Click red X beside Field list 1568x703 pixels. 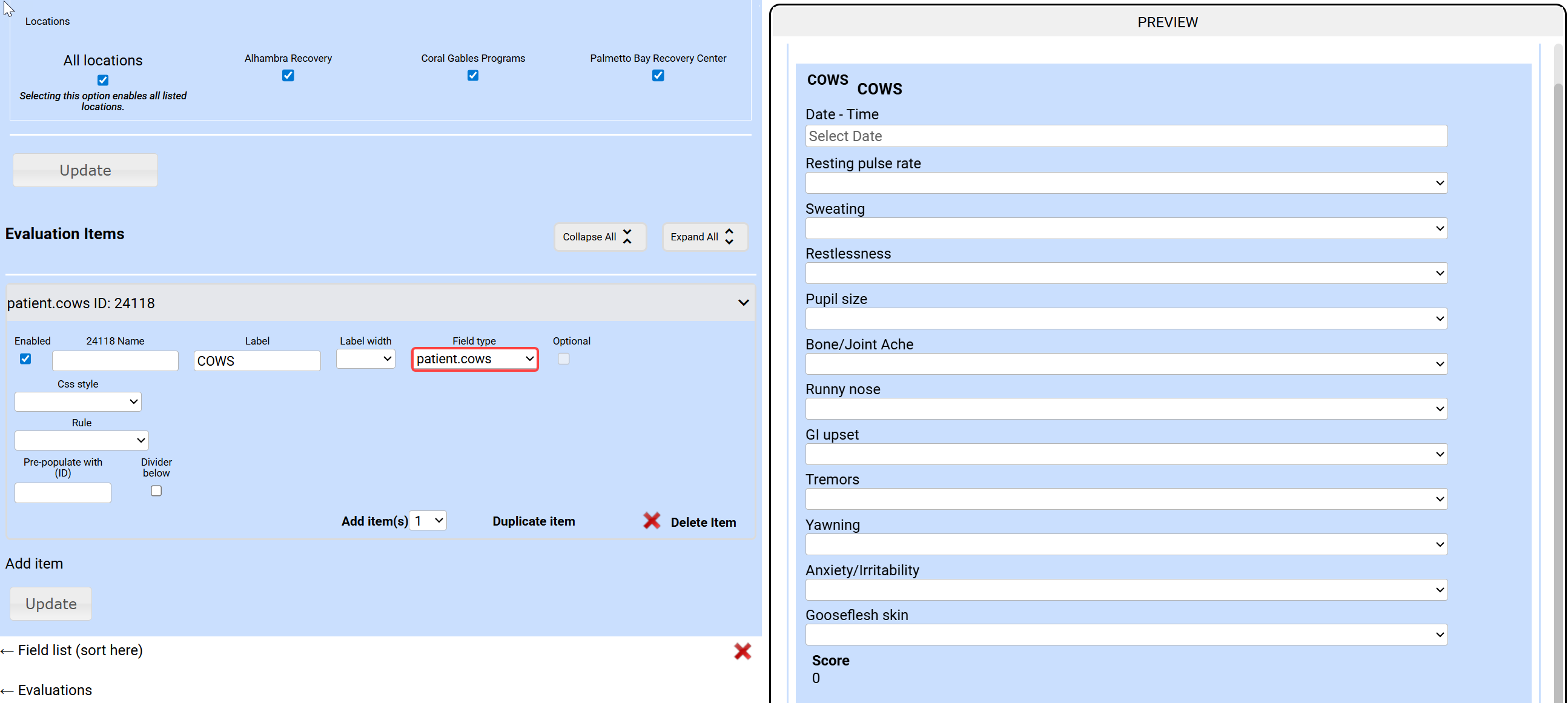tap(742, 652)
